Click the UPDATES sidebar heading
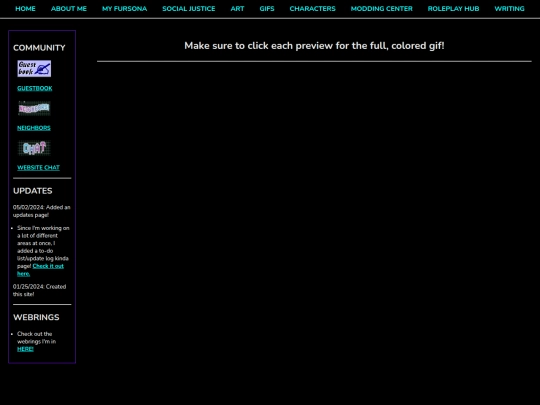540x405 pixels. 33,191
